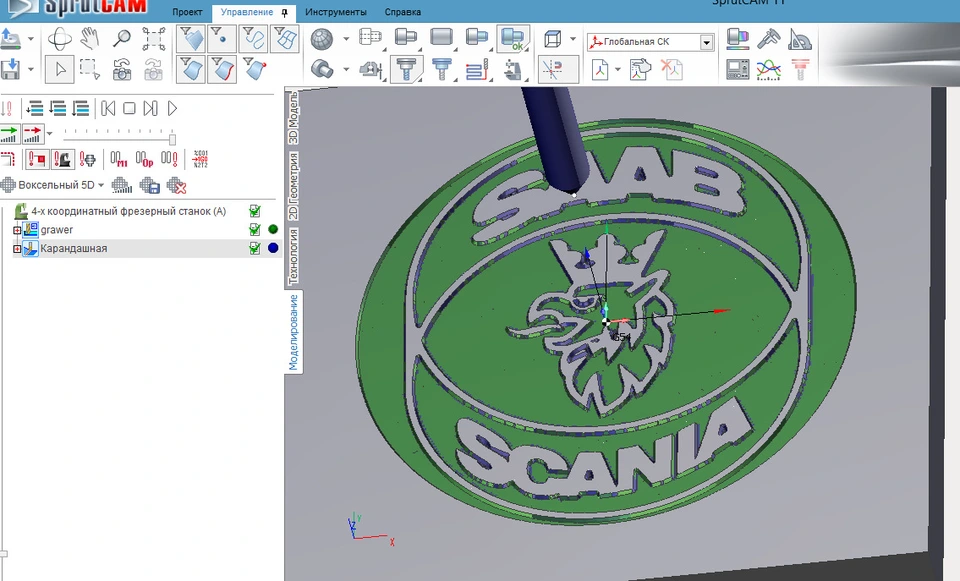This screenshot has width=960, height=581.
Task: Toggle the 4-х координатный станок checkmark
Action: click(255, 211)
